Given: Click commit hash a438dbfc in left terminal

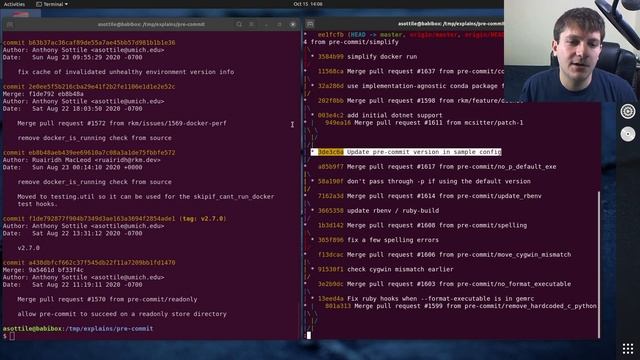Looking at the screenshot, I should (102, 263).
